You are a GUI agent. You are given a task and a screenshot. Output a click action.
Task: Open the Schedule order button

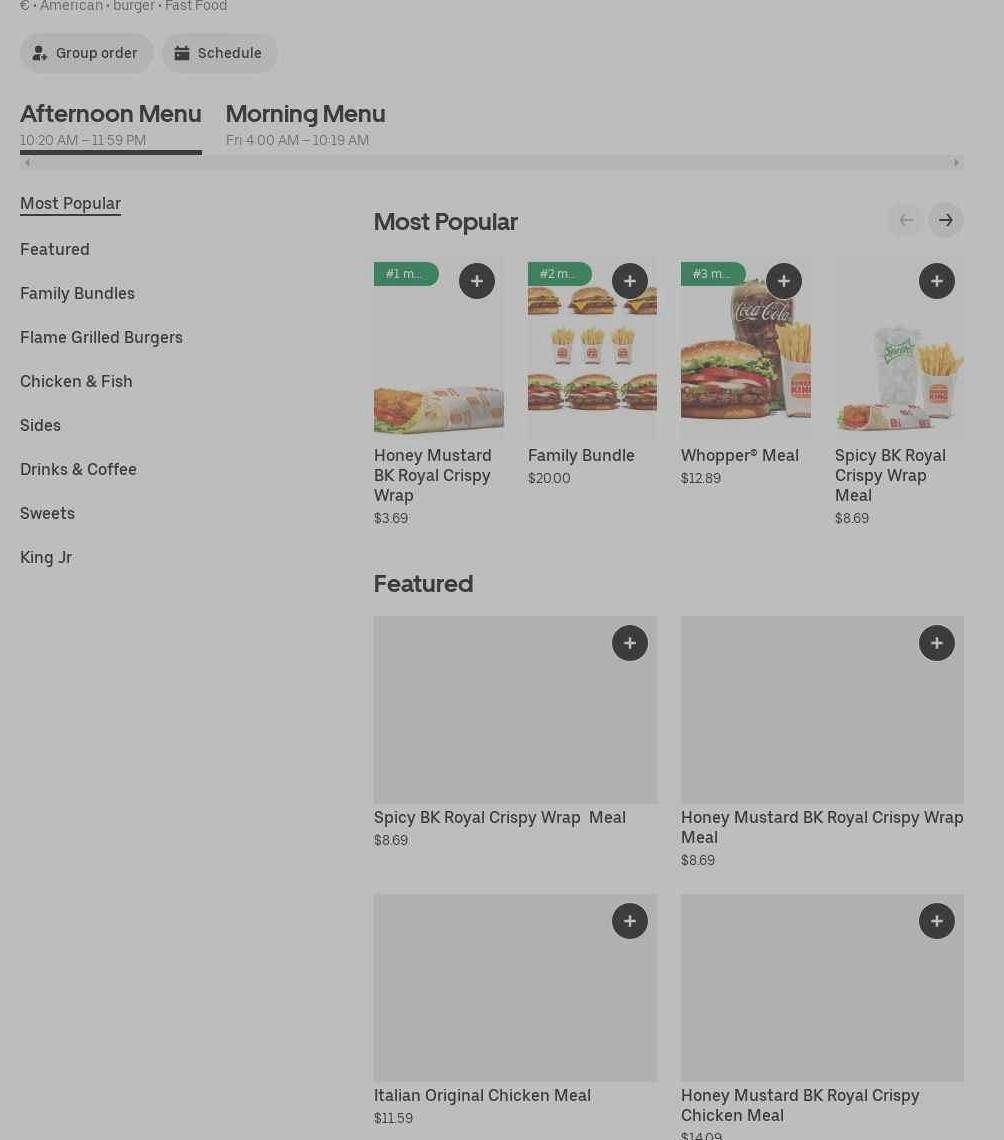point(220,53)
